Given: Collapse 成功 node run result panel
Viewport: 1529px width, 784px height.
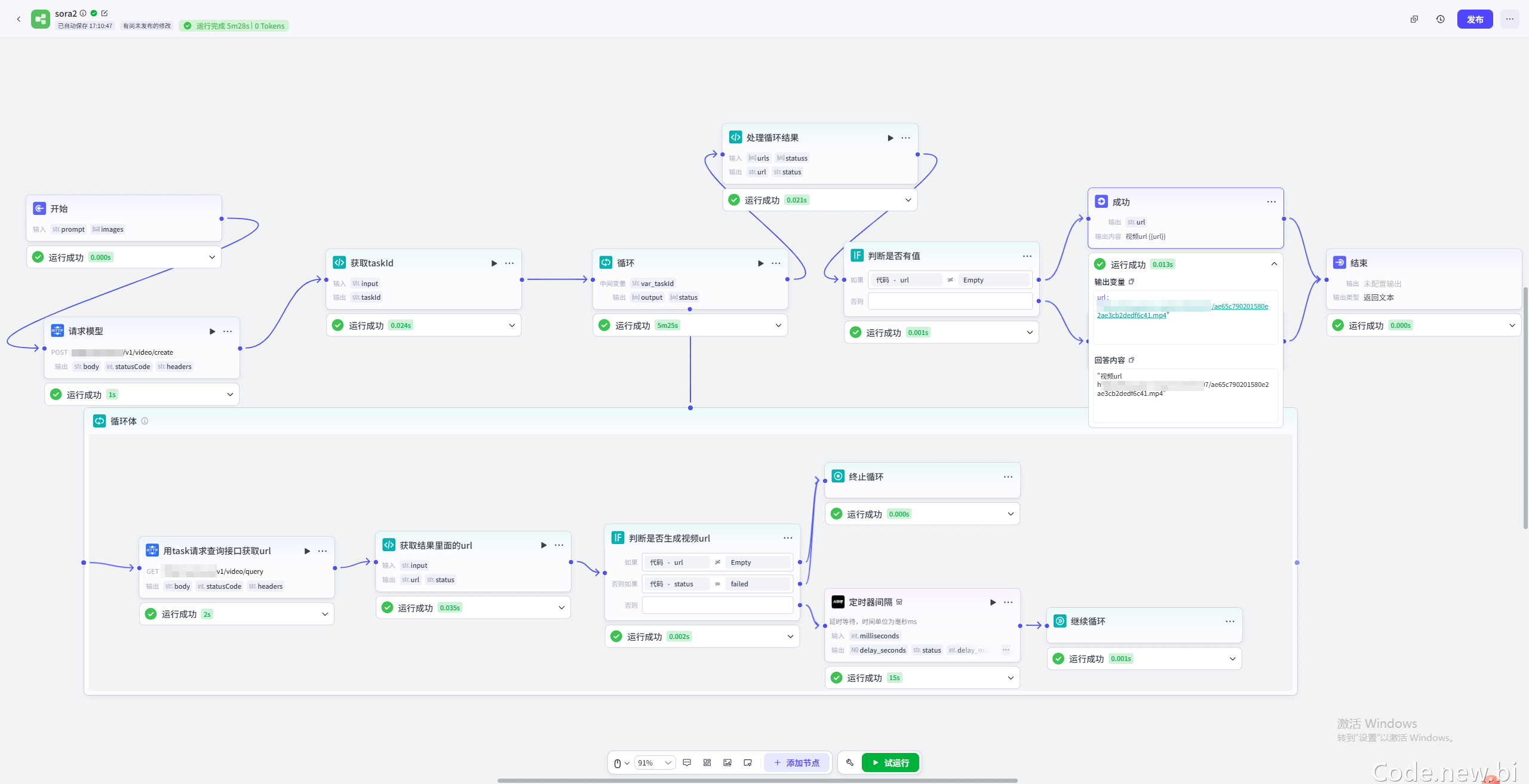Looking at the screenshot, I should (x=1274, y=264).
